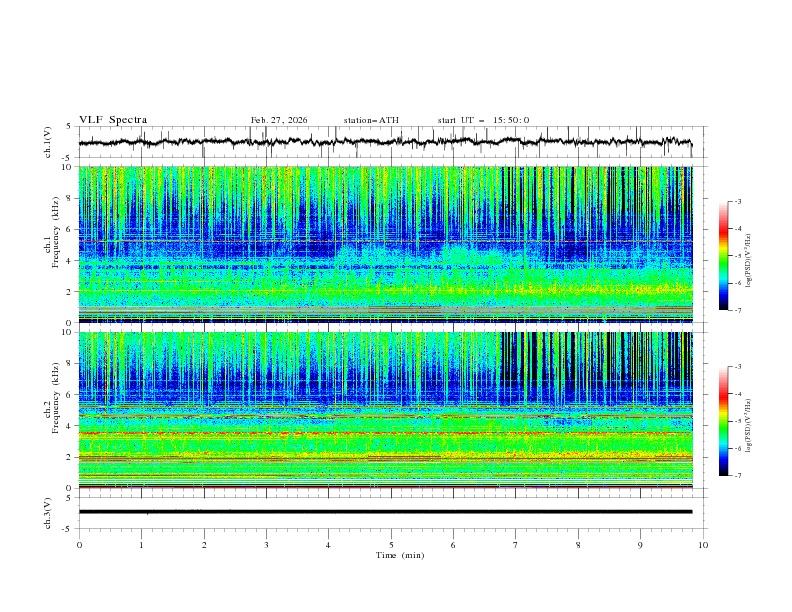Viewport: 792px width, 612px height.
Task: Select the ch.2 colorbar "log(PSD)(V²/Hz)" label
Action: click(x=749, y=425)
